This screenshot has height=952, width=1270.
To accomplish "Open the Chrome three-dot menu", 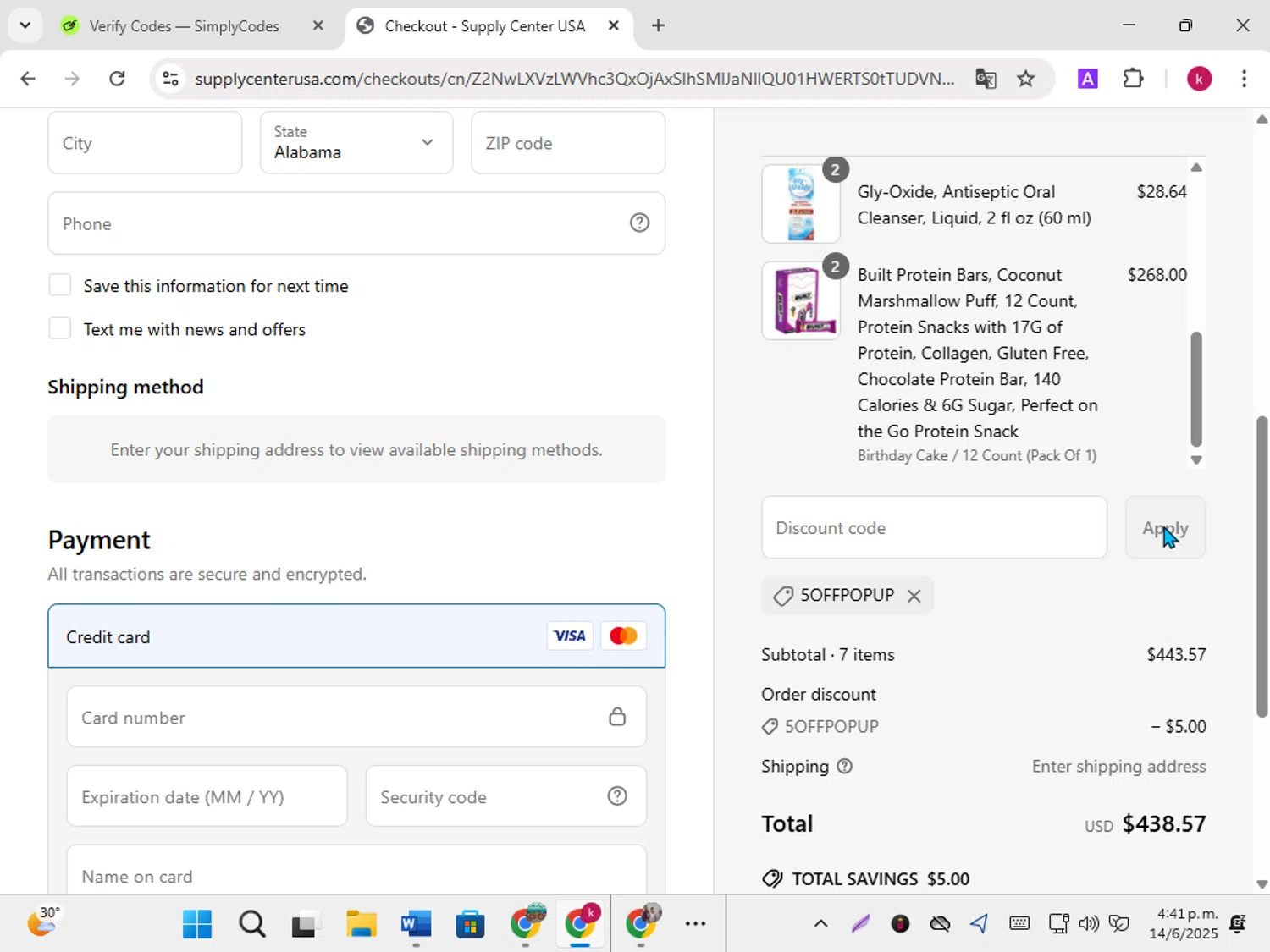I will [1244, 79].
